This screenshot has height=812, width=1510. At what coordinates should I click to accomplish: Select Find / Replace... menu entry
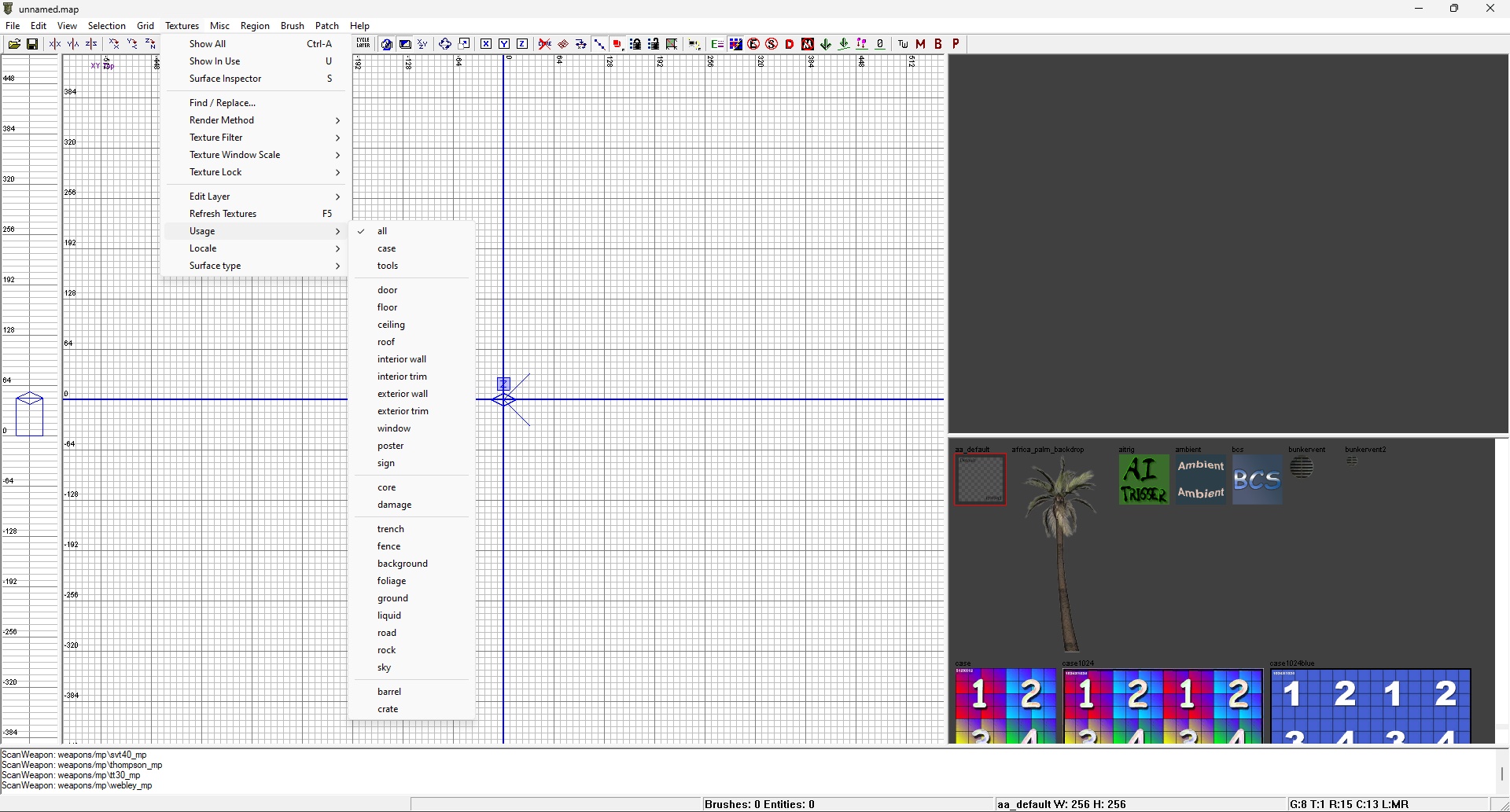pos(223,103)
